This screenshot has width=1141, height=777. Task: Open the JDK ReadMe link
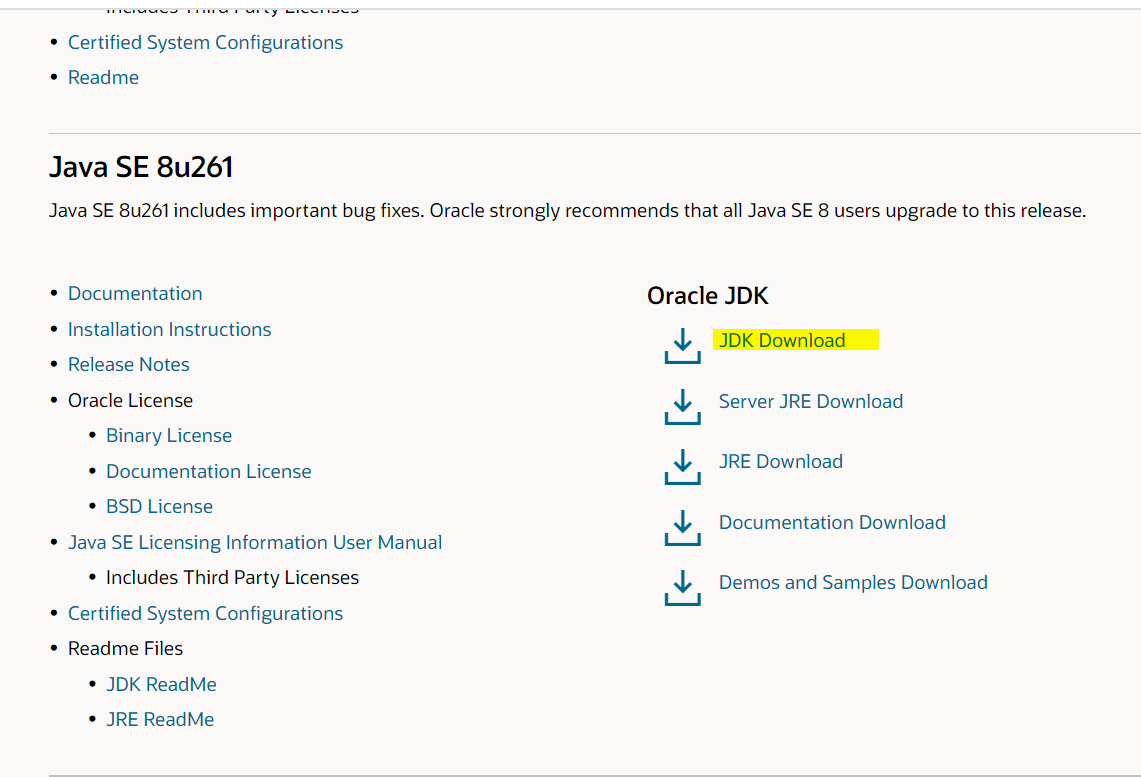coord(162,685)
